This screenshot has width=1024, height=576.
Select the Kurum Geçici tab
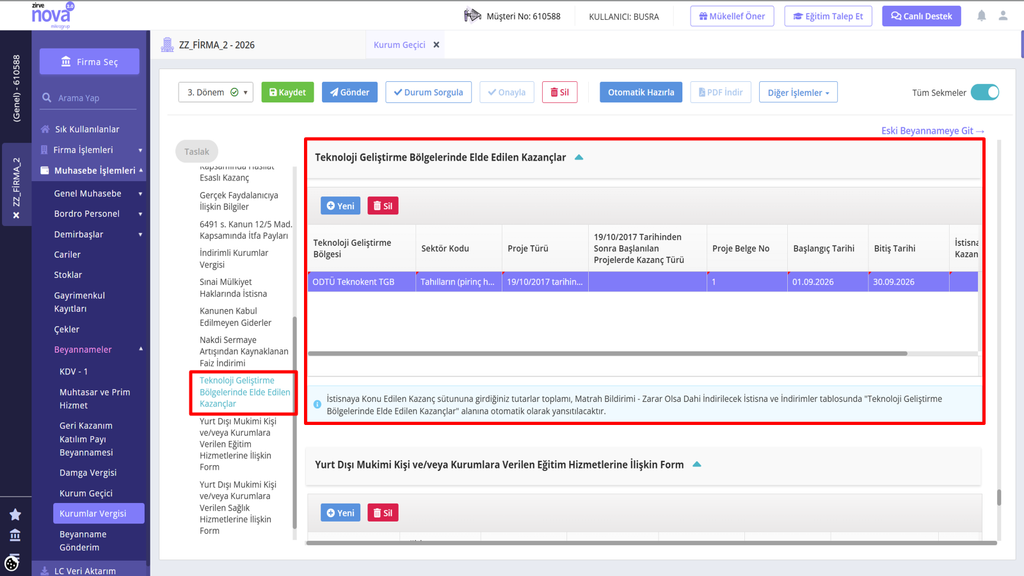pyautogui.click(x=399, y=44)
